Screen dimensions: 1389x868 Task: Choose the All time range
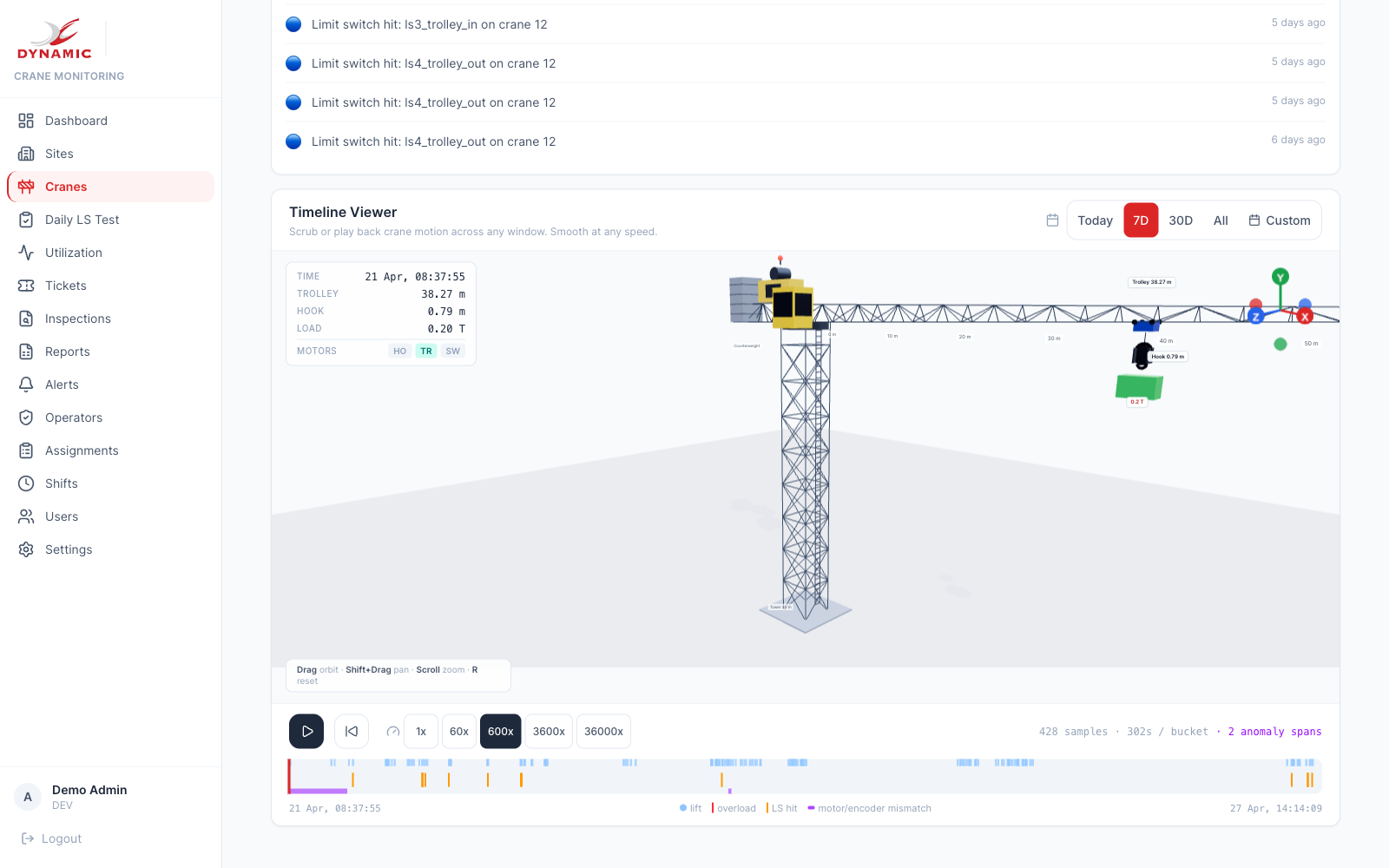tap(1221, 220)
